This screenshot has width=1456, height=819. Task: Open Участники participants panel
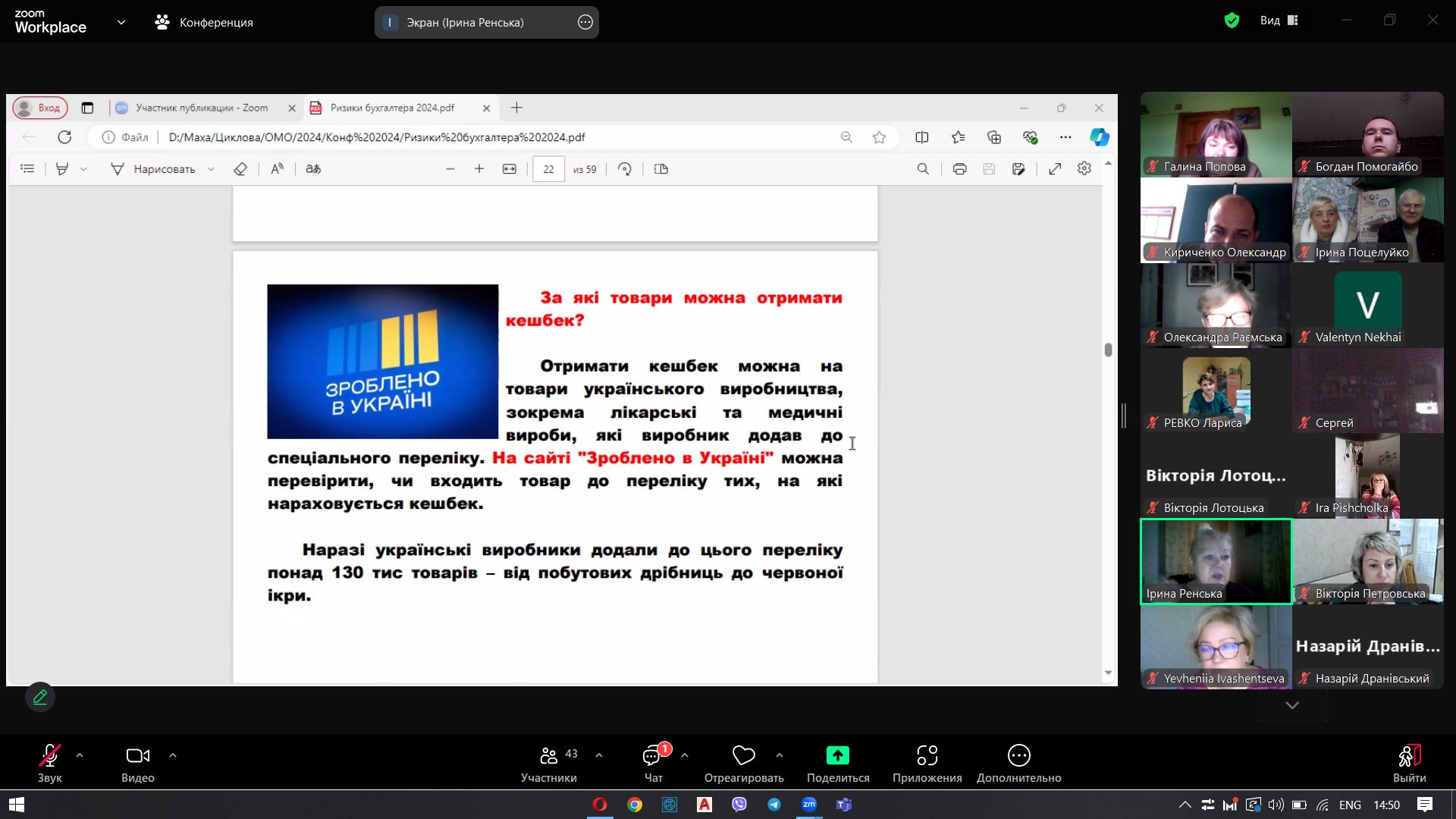point(548,756)
